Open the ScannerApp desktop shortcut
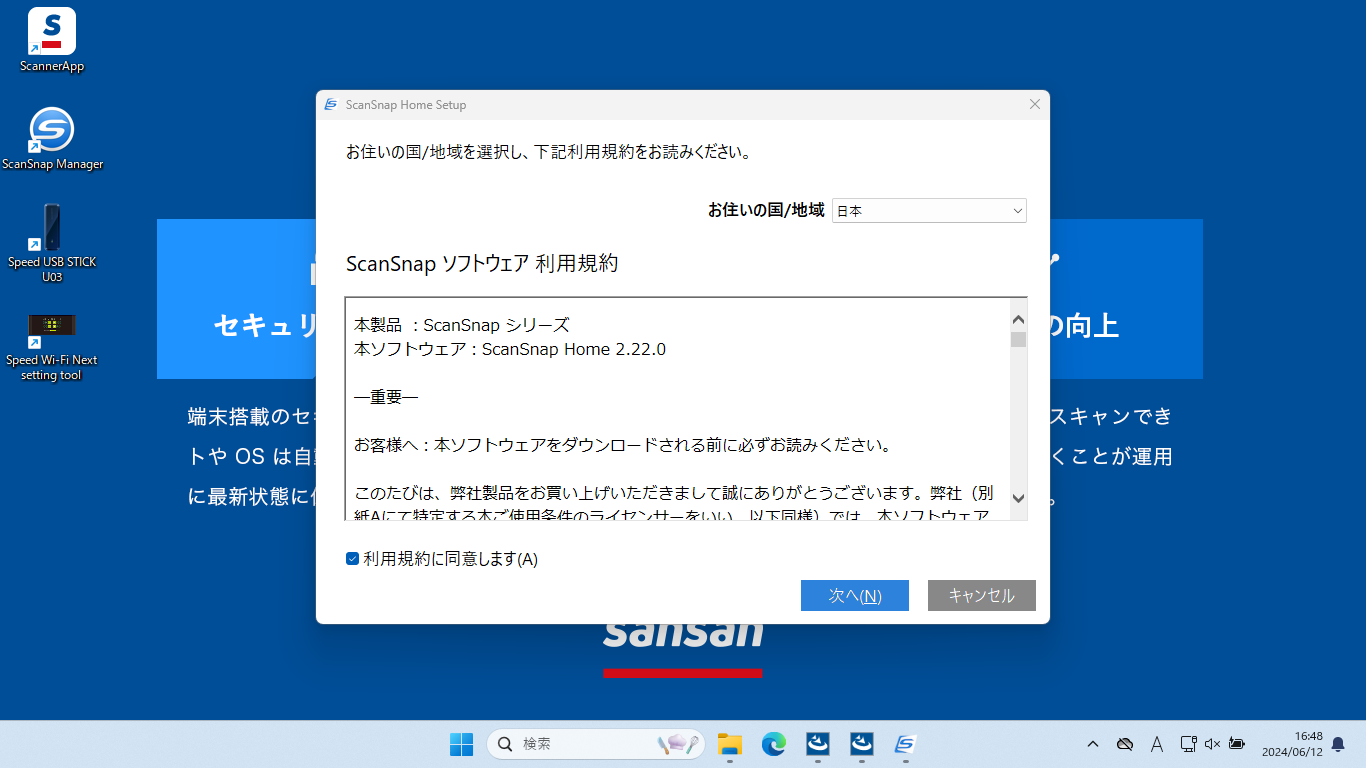The image size is (1366, 768). click(52, 40)
